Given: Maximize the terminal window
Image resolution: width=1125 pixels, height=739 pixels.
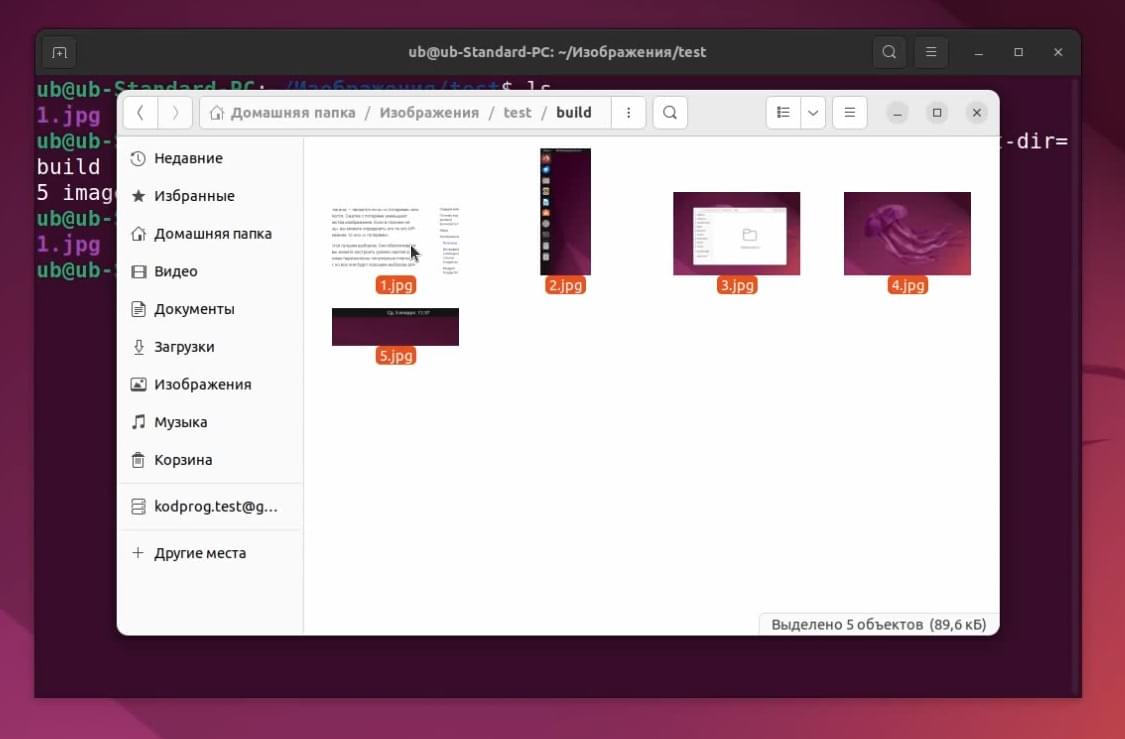Looking at the screenshot, I should tap(1018, 52).
